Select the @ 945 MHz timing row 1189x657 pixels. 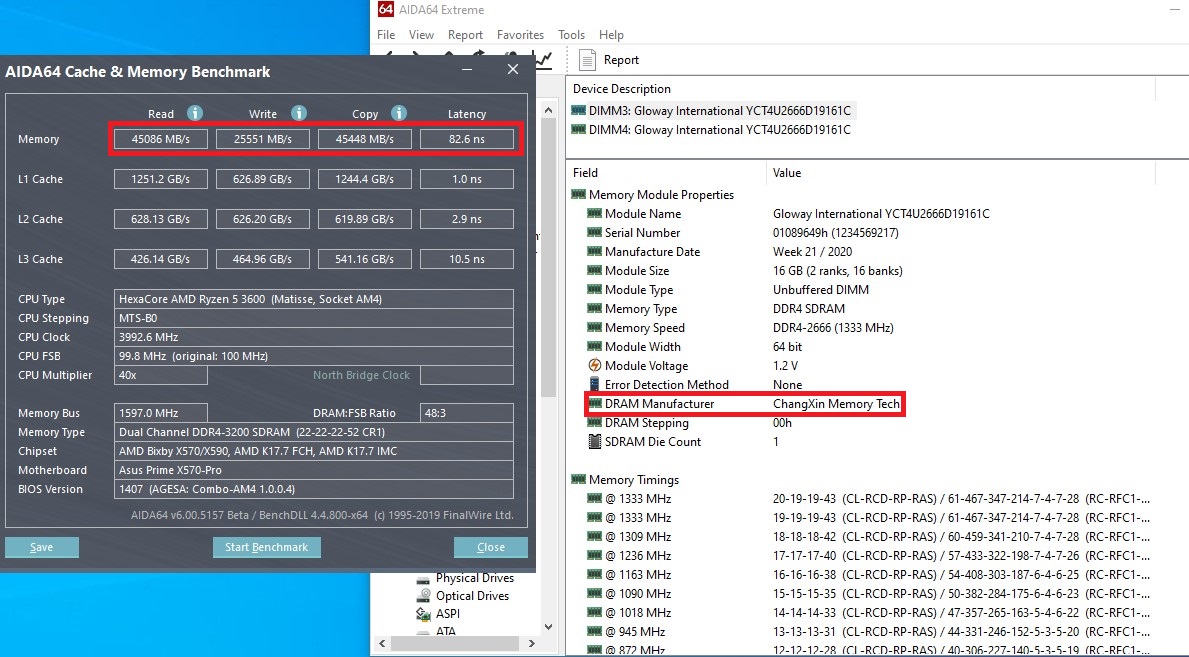point(868,631)
